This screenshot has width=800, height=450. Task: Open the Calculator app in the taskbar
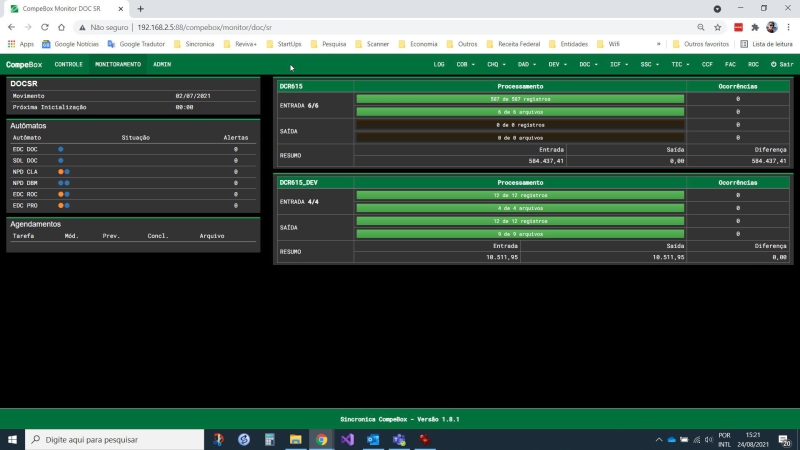[270, 439]
